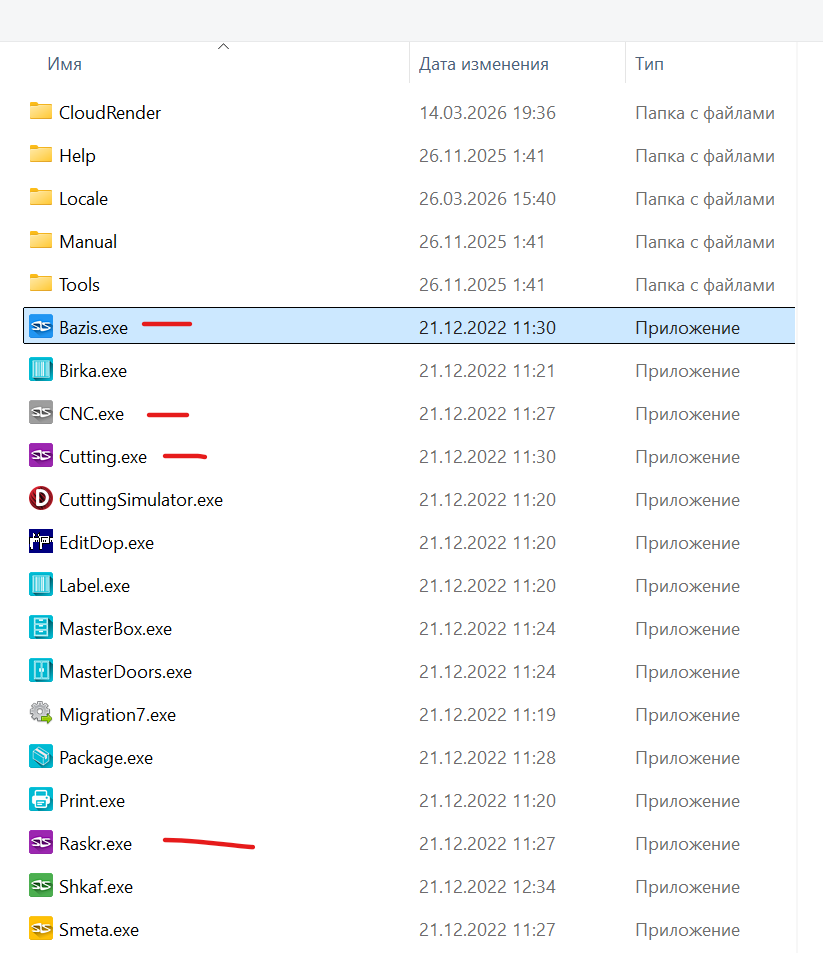Click the purple Raskr.exe icon

41,844
